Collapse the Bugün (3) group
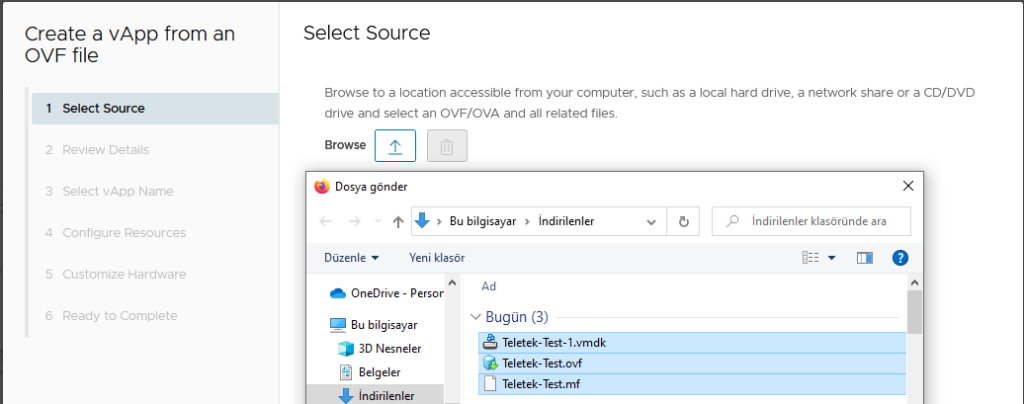The height and width of the screenshot is (404, 1024). [x=475, y=317]
